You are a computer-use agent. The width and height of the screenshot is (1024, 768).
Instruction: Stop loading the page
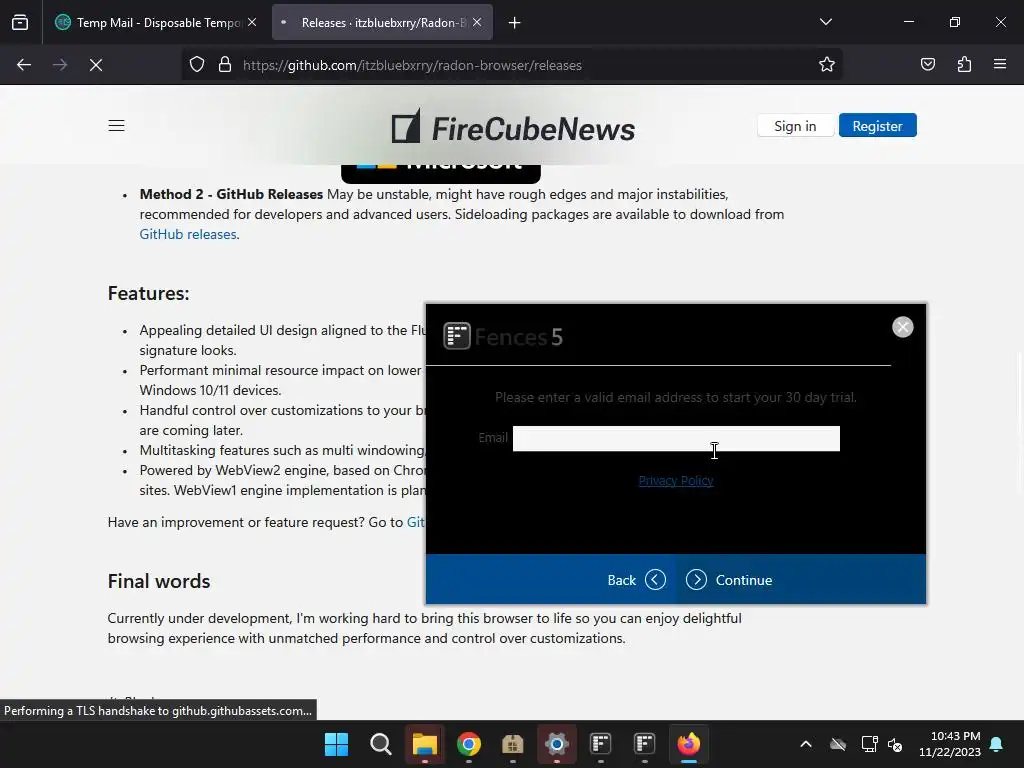96,65
